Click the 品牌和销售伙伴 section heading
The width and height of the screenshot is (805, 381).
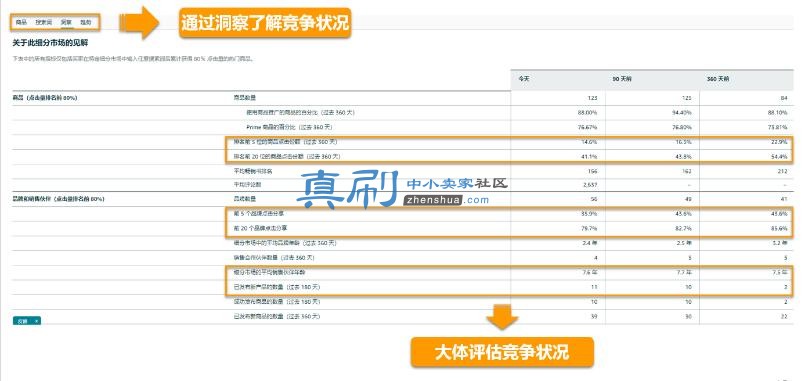[59, 198]
